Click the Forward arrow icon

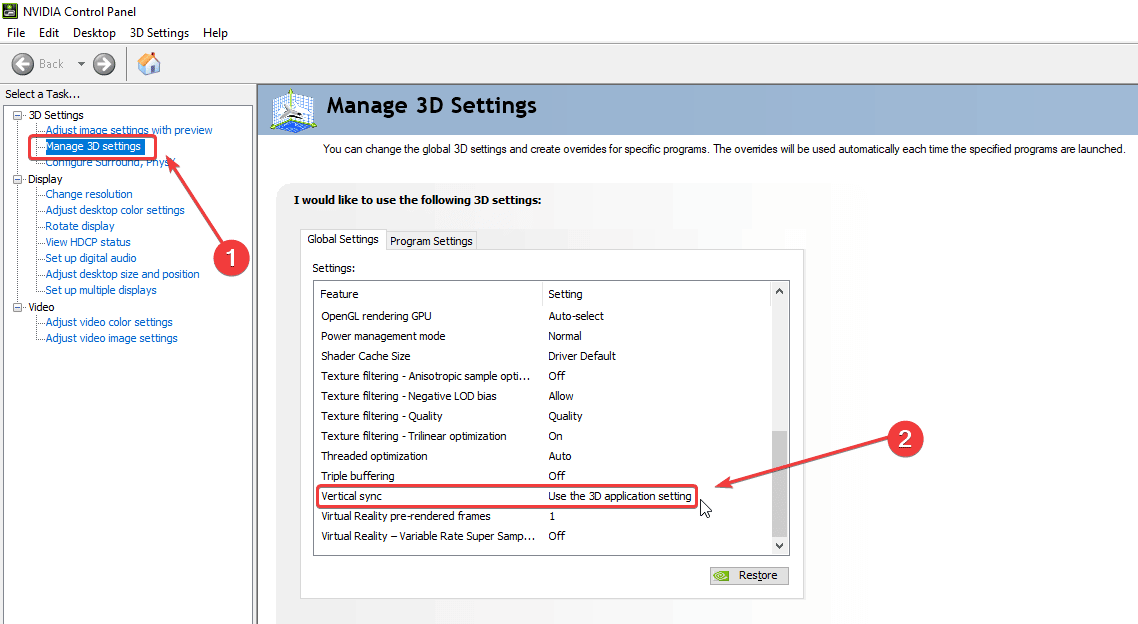pyautogui.click(x=104, y=64)
